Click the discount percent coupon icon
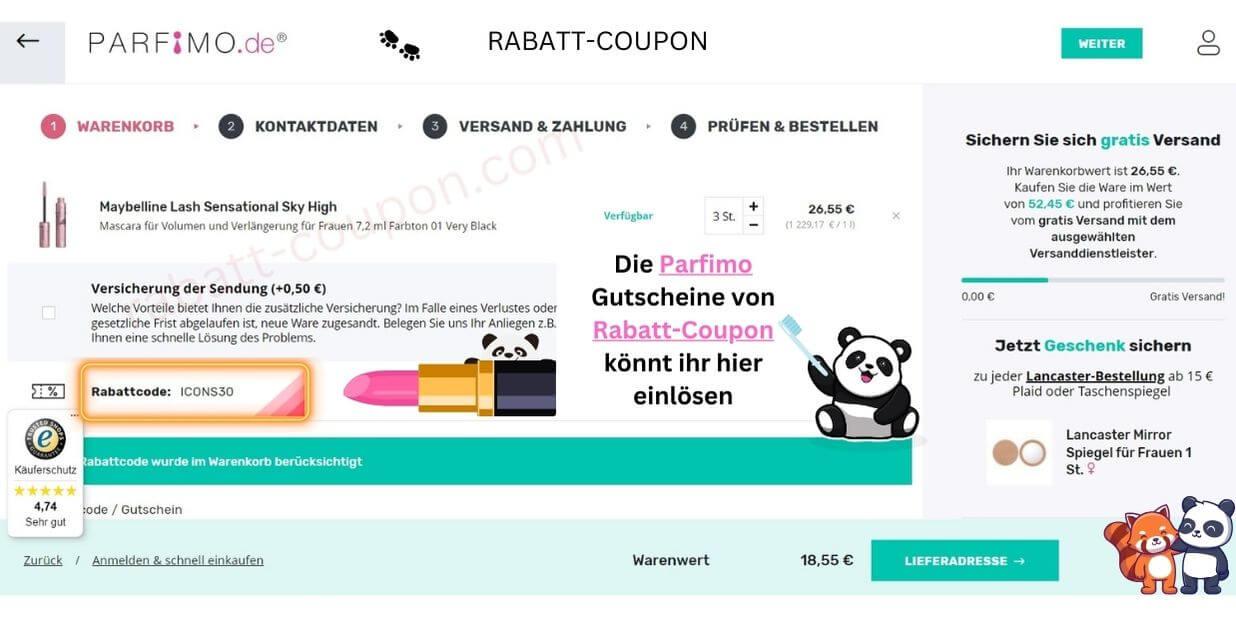 48,391
